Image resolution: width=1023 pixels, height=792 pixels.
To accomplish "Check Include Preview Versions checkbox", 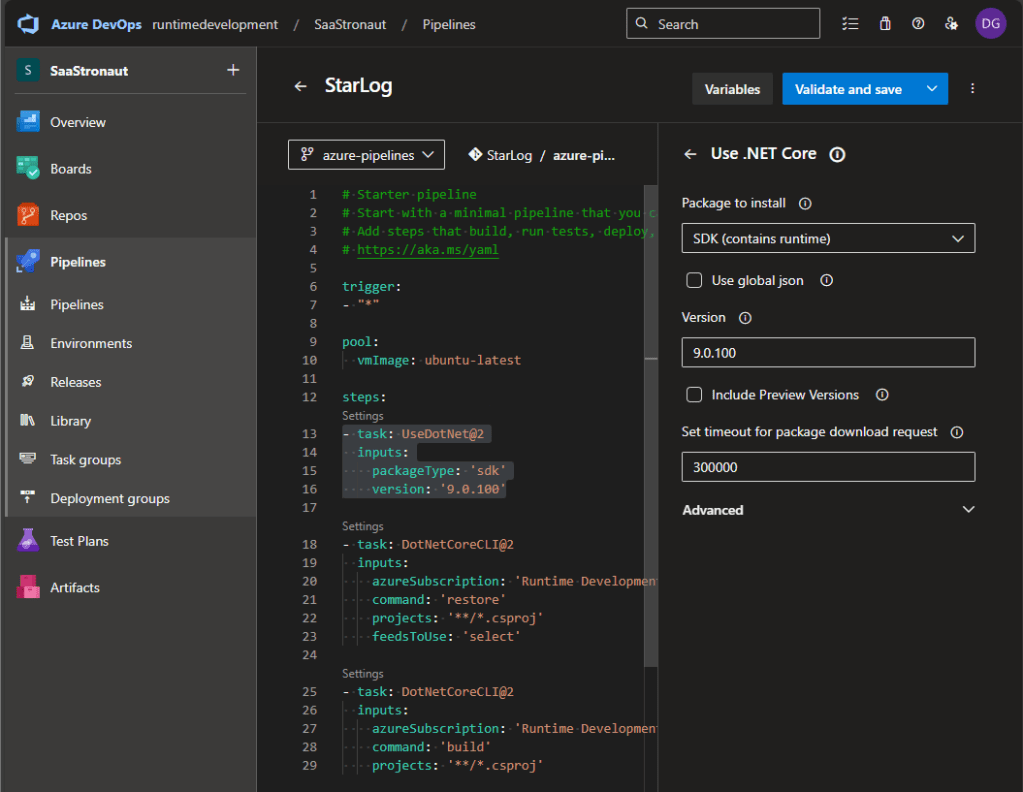I will tap(694, 395).
